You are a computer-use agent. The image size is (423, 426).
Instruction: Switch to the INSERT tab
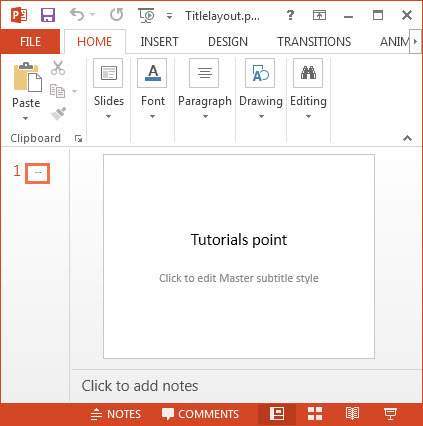(x=159, y=42)
